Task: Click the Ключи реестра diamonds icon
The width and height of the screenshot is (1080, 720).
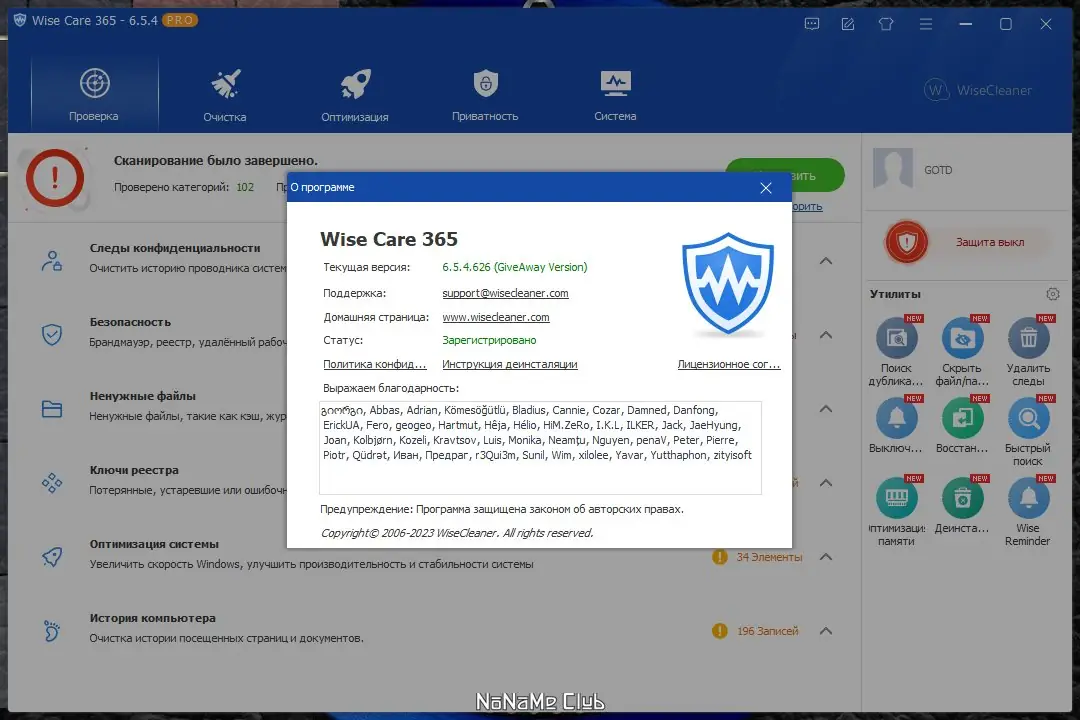Action: point(52,483)
